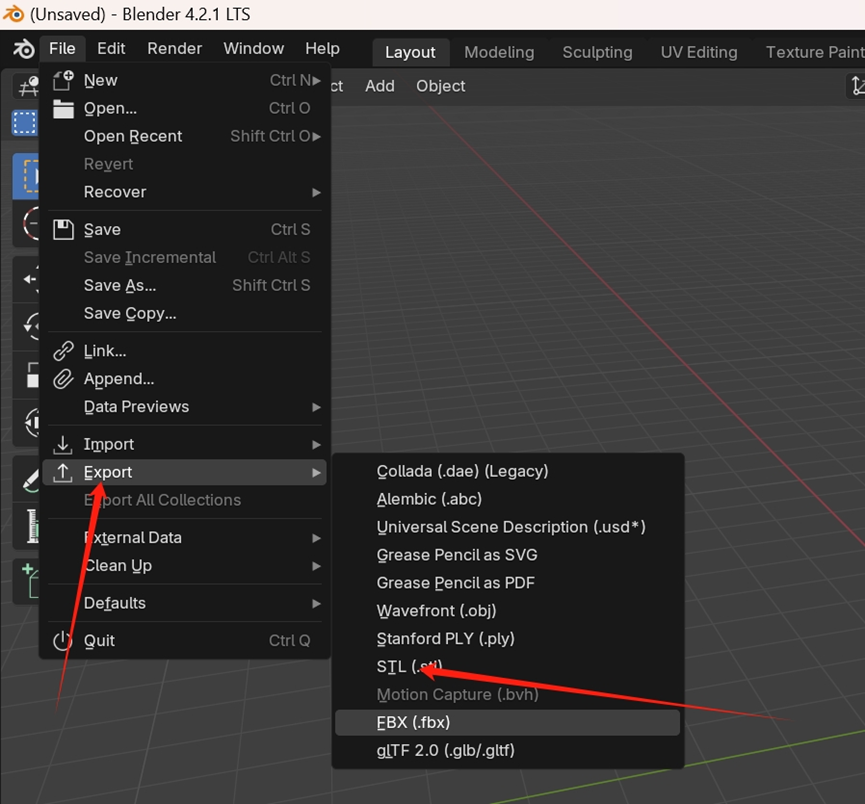Click the Save floppy disk icon
This screenshot has height=804, width=865.
(x=63, y=229)
